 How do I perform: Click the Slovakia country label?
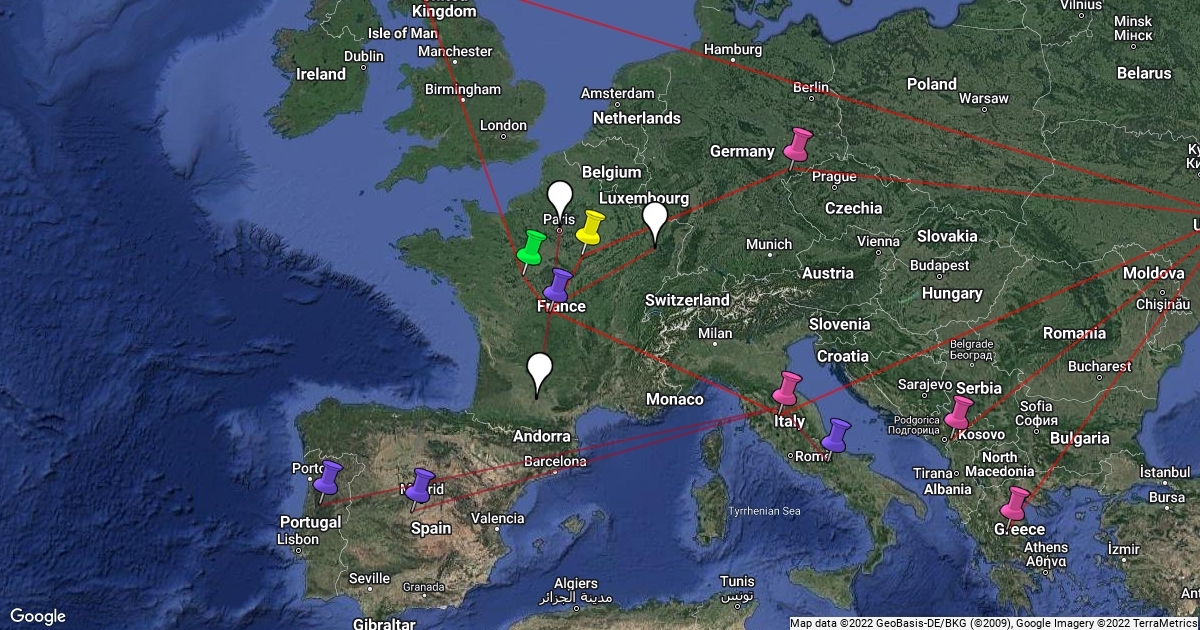947,236
